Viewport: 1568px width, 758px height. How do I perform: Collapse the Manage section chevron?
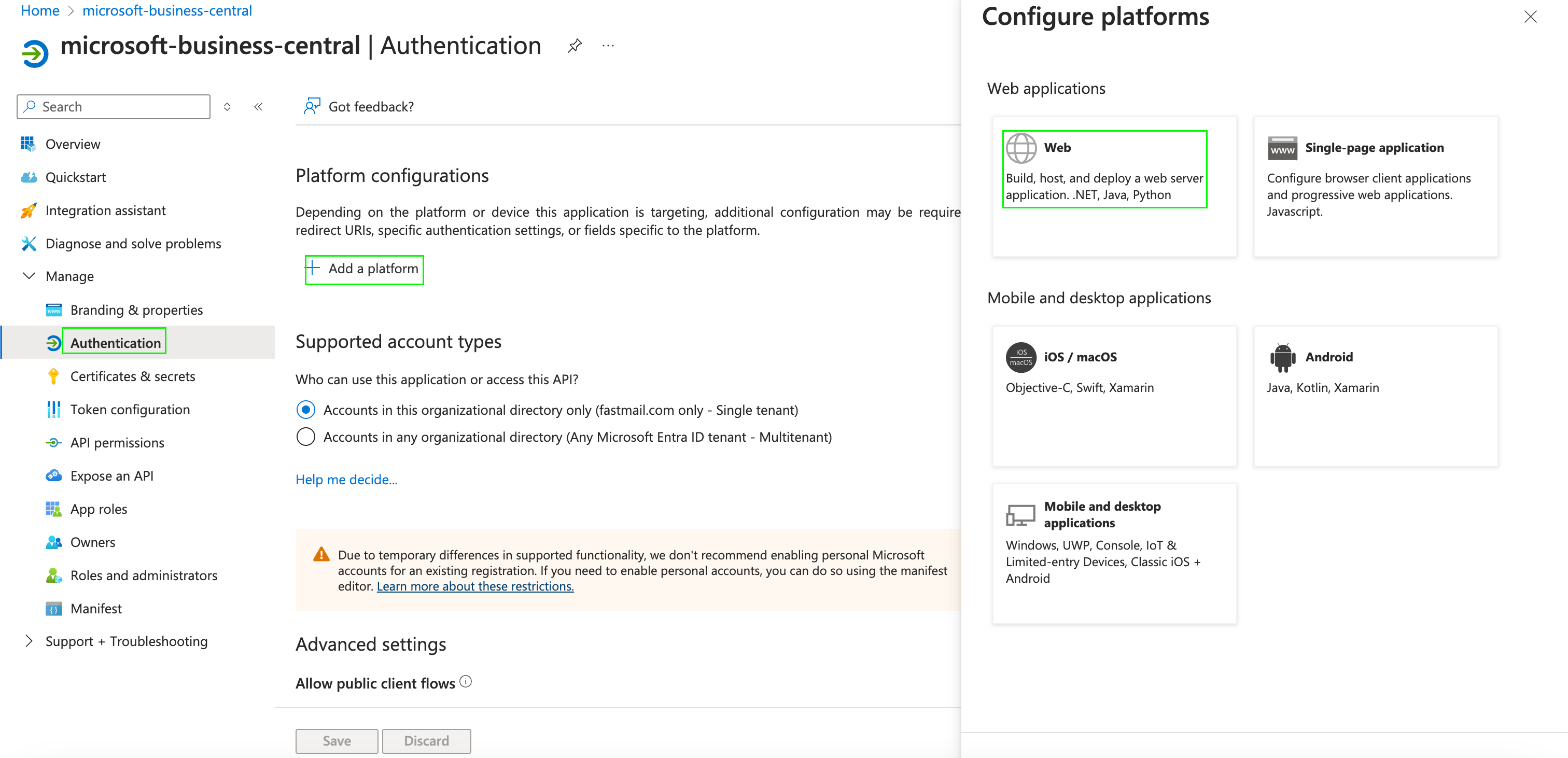28,276
